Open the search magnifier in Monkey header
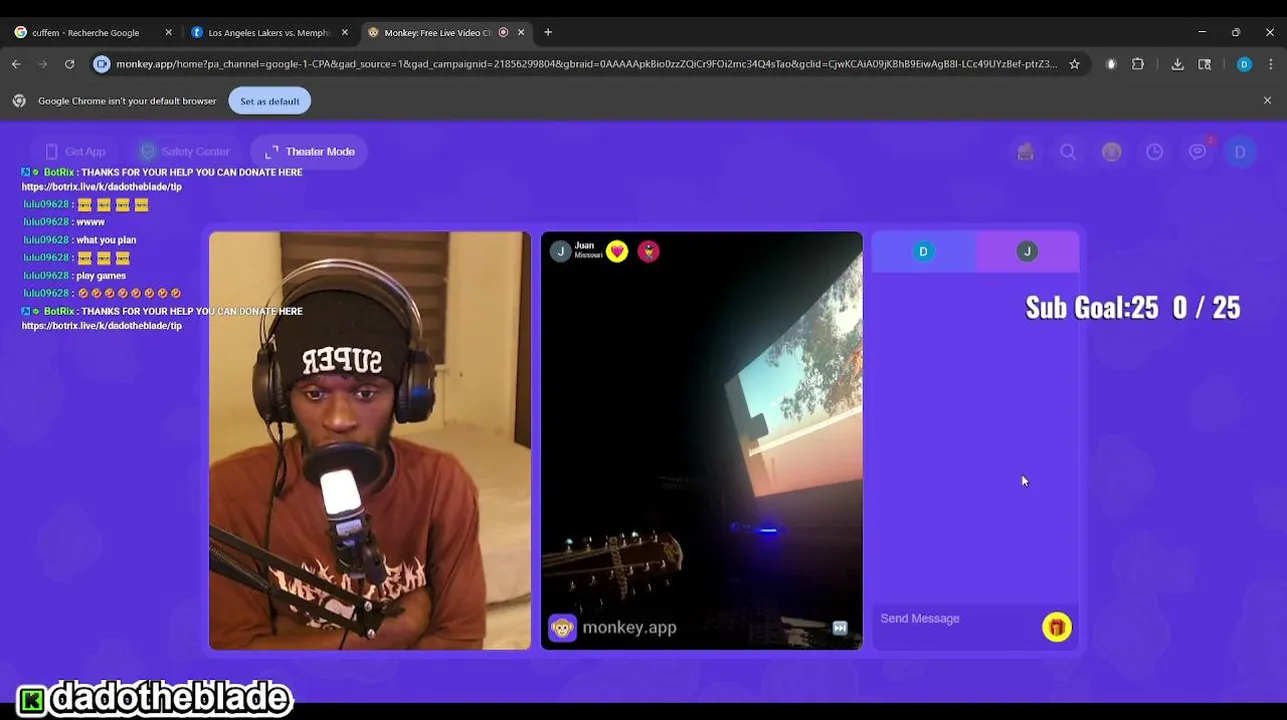 pos(1068,152)
